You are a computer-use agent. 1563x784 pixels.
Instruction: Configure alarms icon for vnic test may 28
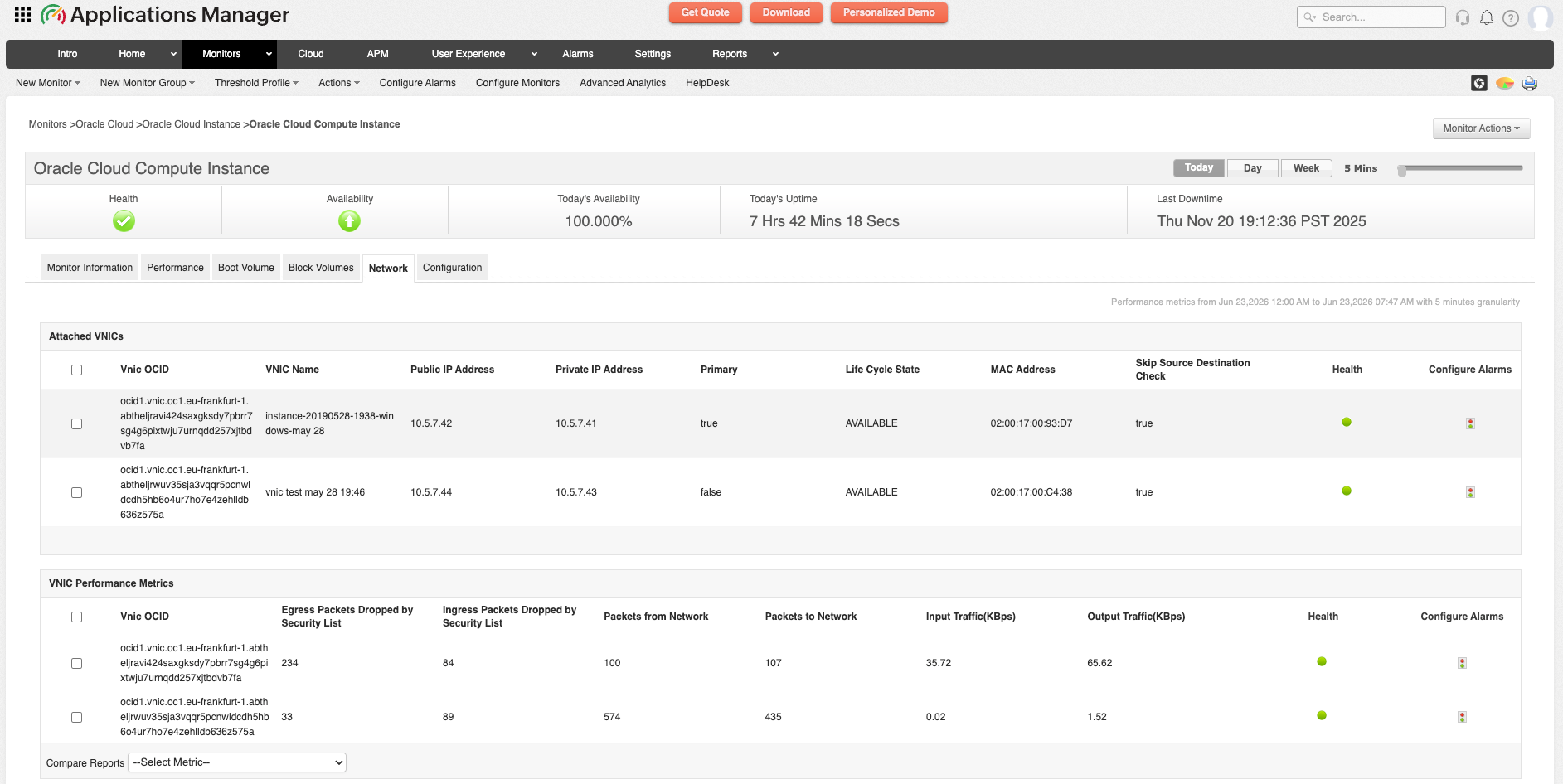[1470, 492]
